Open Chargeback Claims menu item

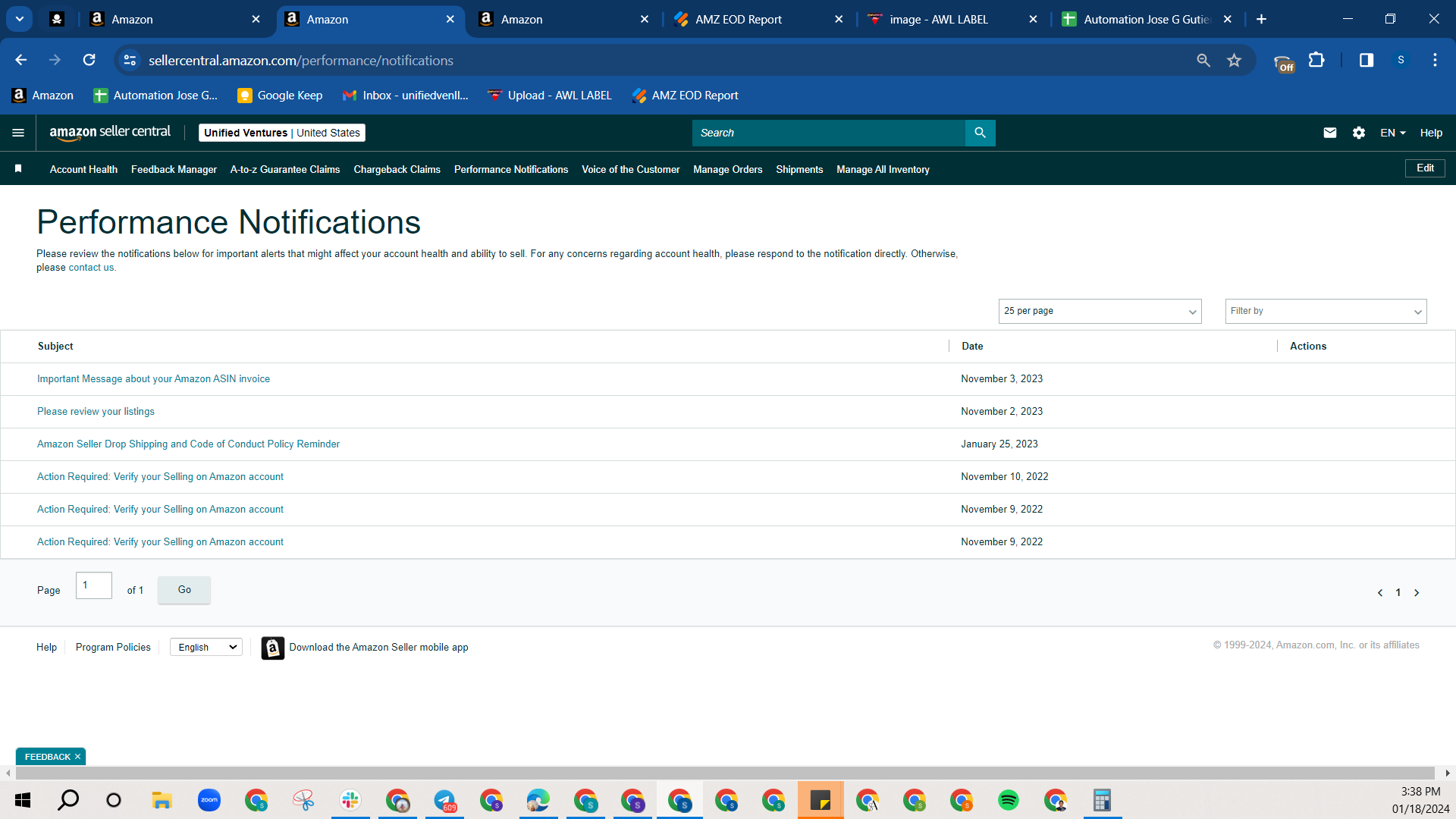(397, 169)
